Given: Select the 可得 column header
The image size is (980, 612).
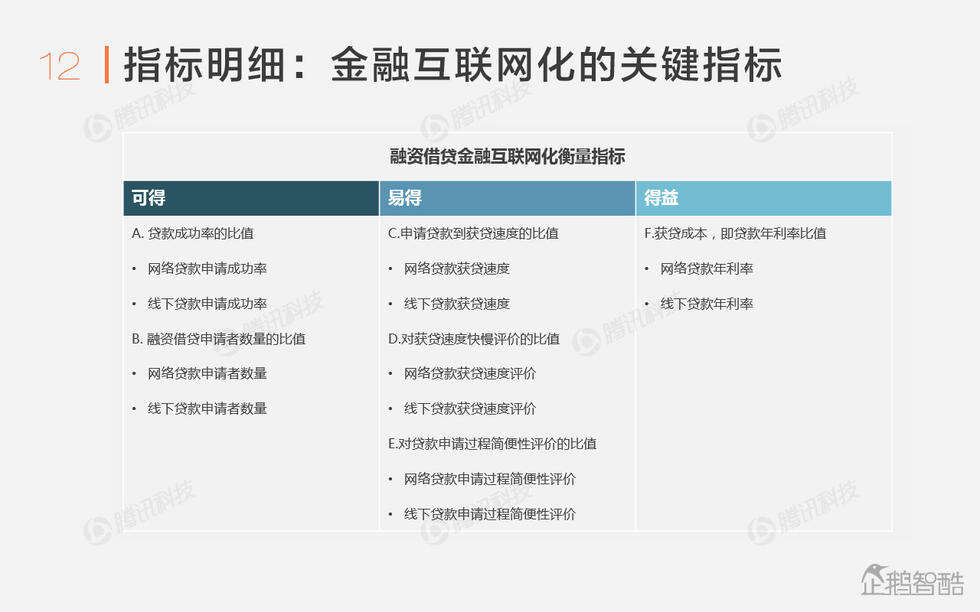Looking at the screenshot, I should [149, 198].
